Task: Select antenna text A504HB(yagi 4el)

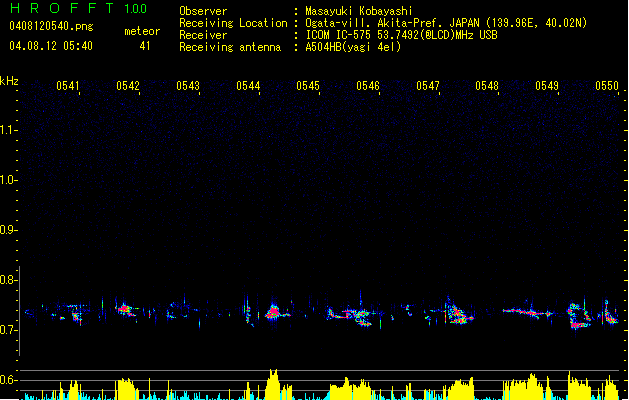Action: point(353,47)
